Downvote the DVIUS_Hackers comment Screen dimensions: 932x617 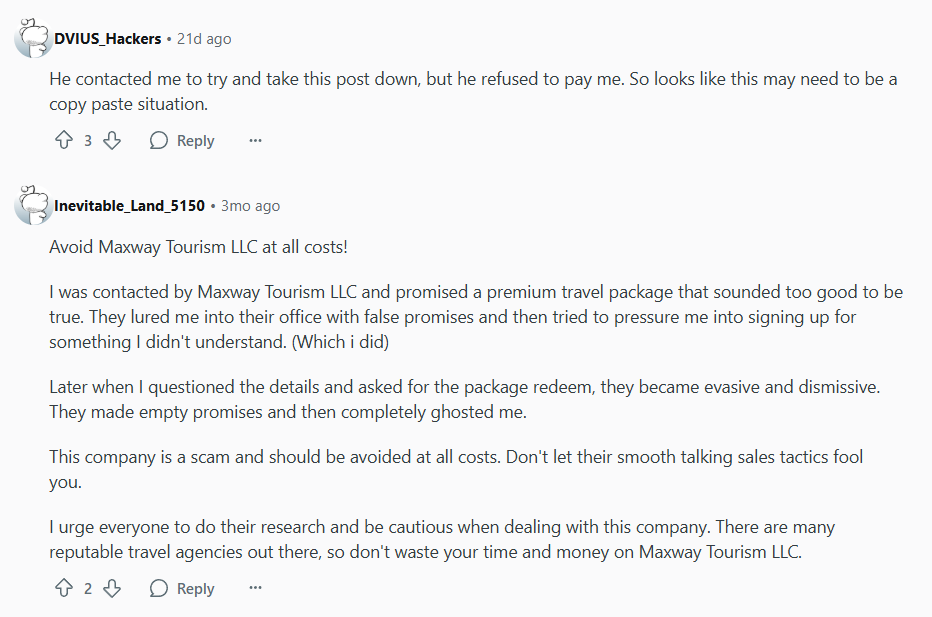pyautogui.click(x=112, y=141)
